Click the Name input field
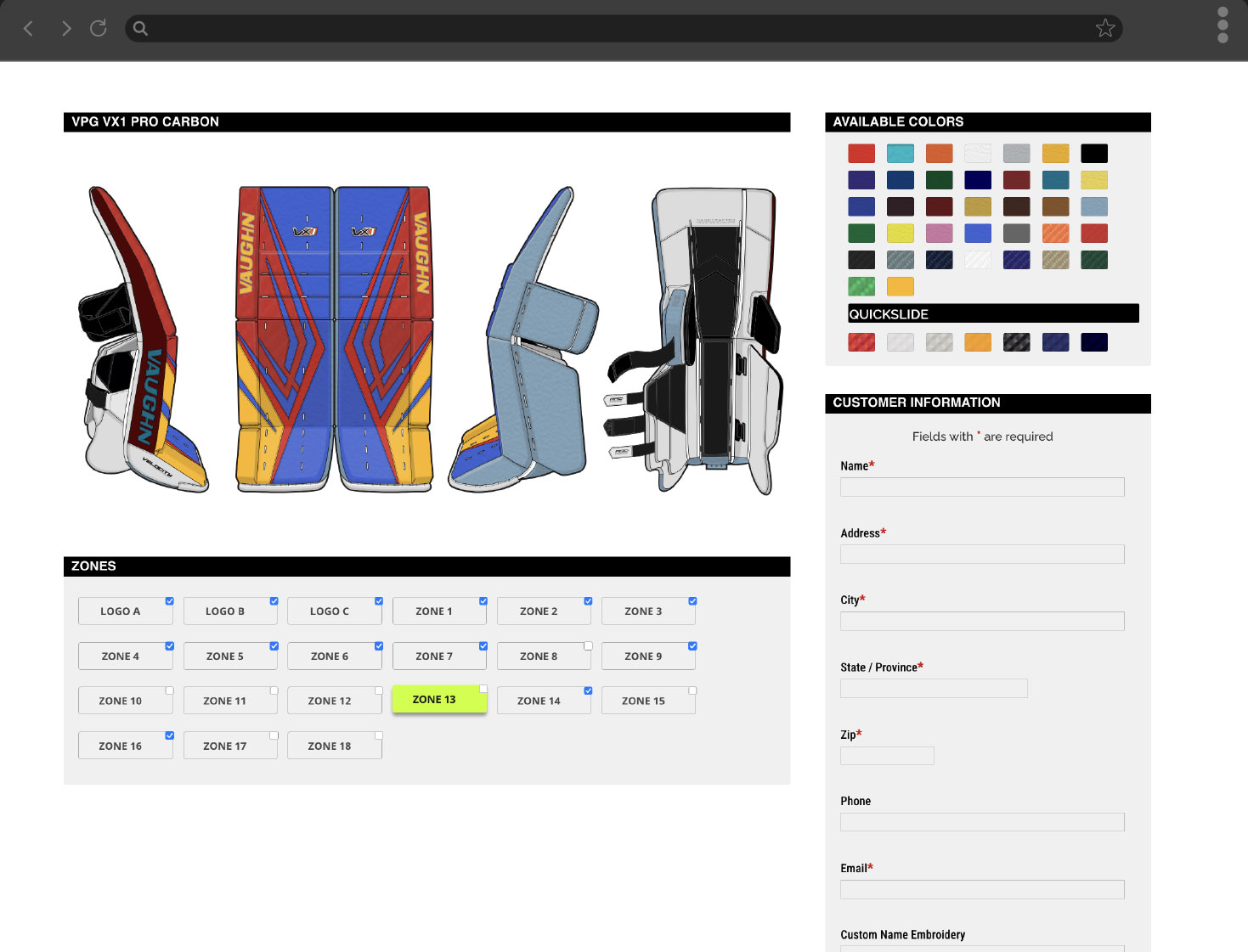1248x952 pixels. [981, 487]
